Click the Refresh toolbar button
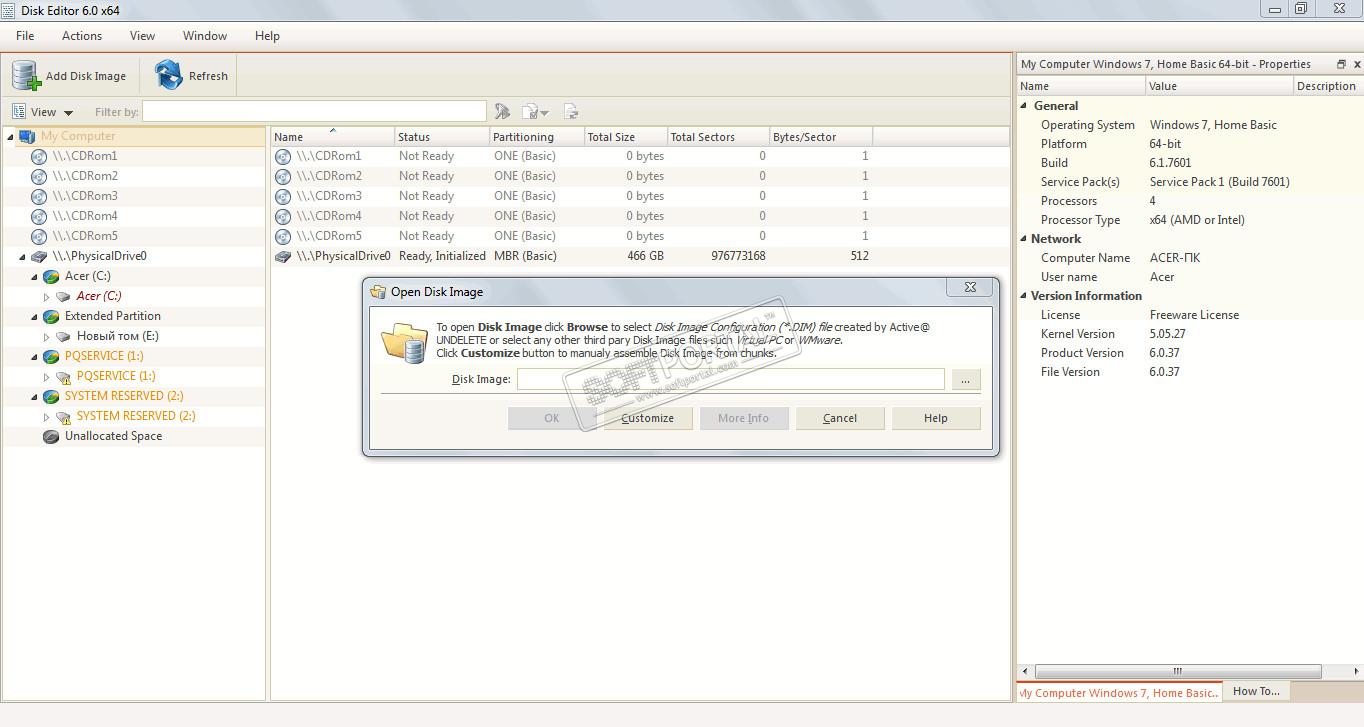1364x727 pixels. click(x=192, y=76)
